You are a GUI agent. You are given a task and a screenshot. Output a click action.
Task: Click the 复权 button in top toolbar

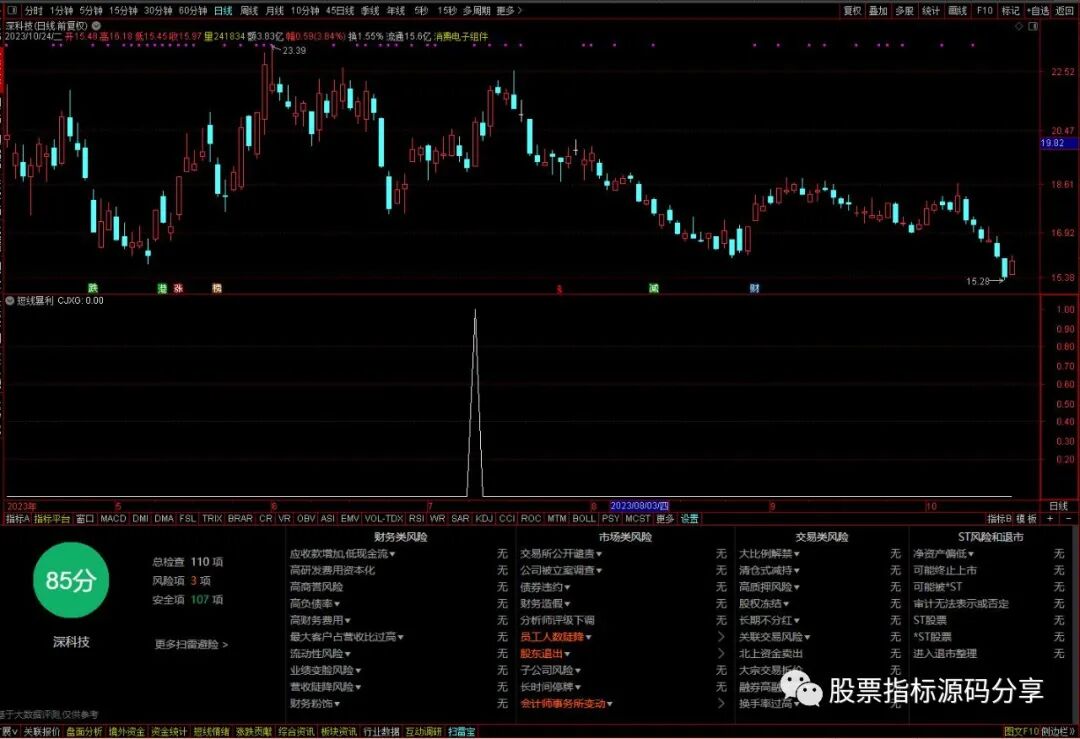853,10
